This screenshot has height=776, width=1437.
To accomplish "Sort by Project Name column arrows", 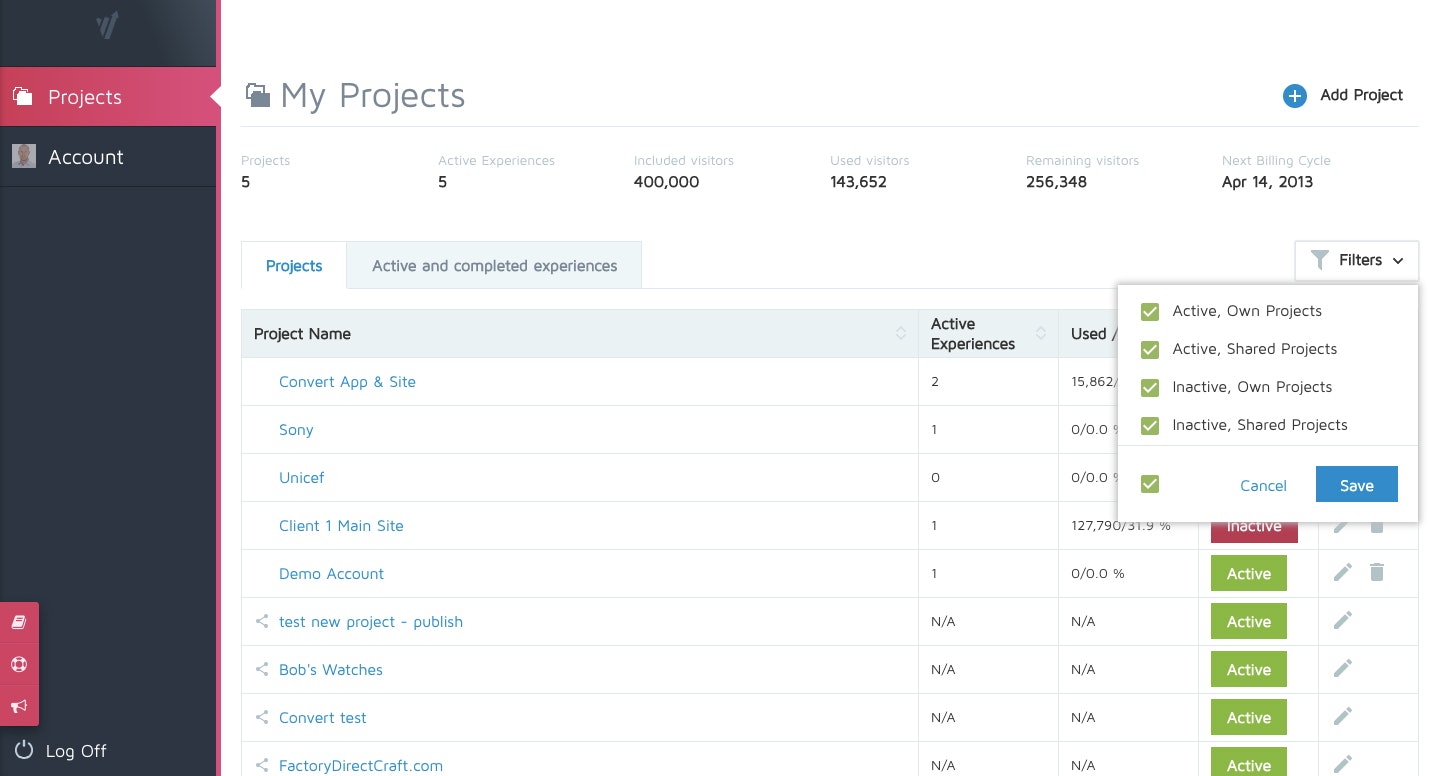I will (x=901, y=334).
